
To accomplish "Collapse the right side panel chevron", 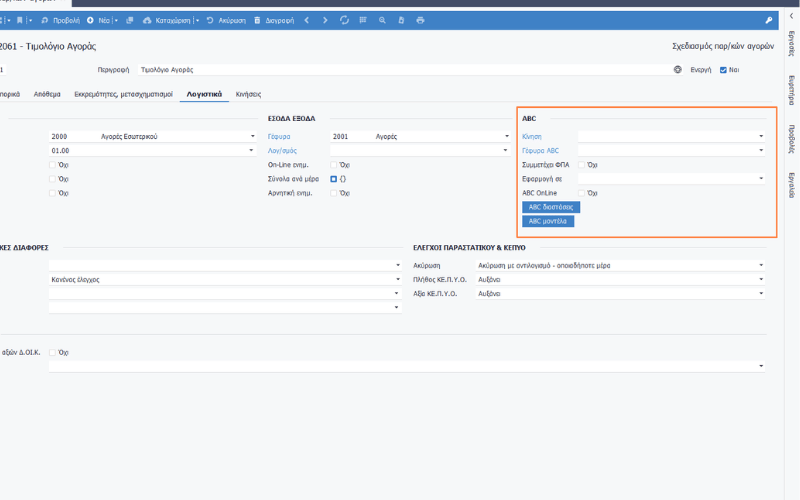I will [x=792, y=16].
